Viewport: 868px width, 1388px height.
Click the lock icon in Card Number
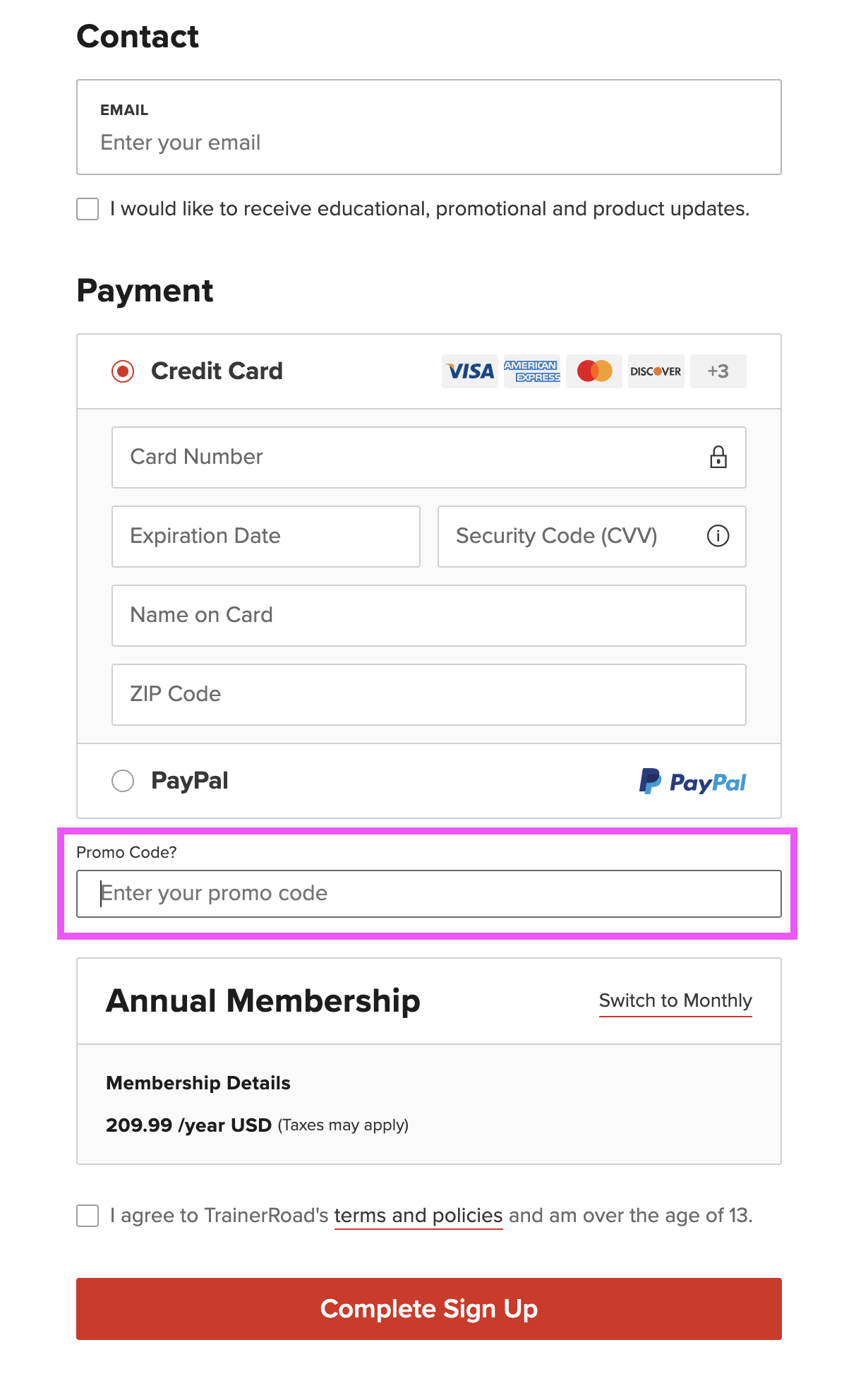718,457
